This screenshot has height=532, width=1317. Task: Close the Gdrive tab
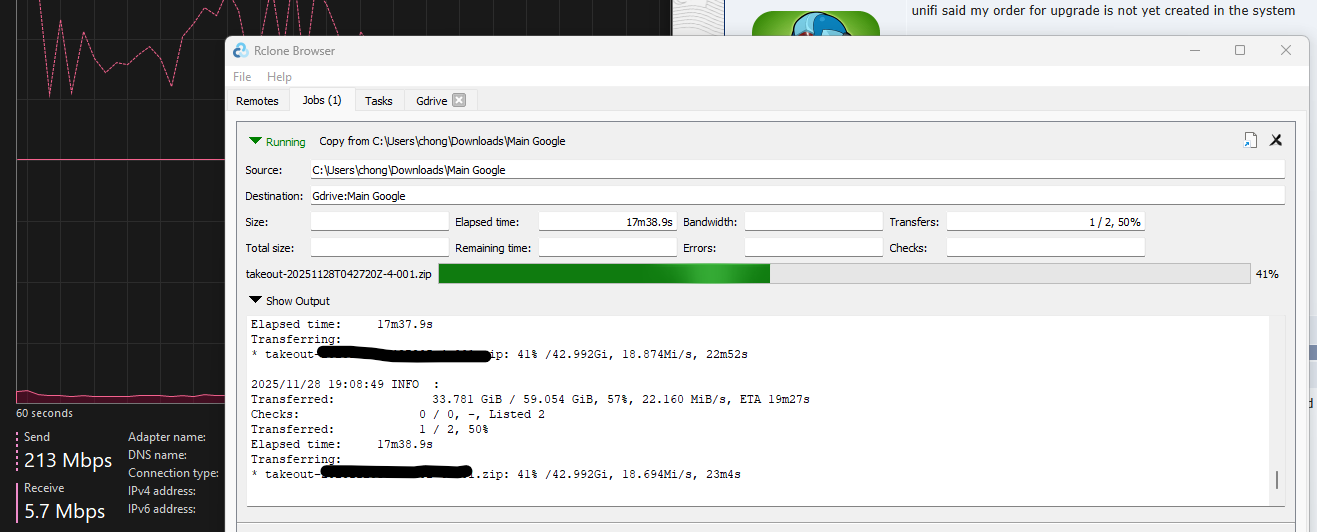(459, 100)
